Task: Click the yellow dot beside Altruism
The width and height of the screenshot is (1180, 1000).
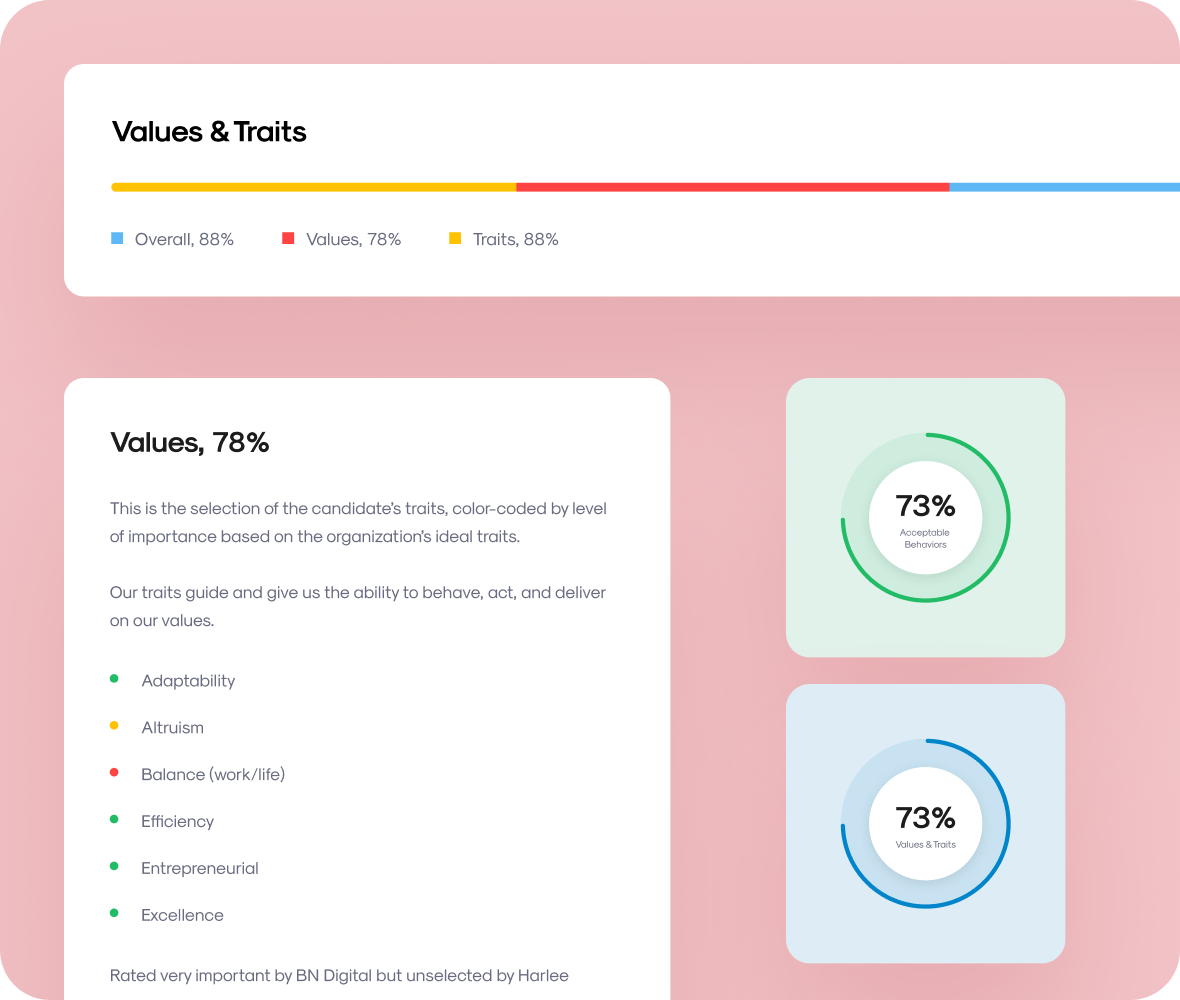Action: [x=114, y=725]
